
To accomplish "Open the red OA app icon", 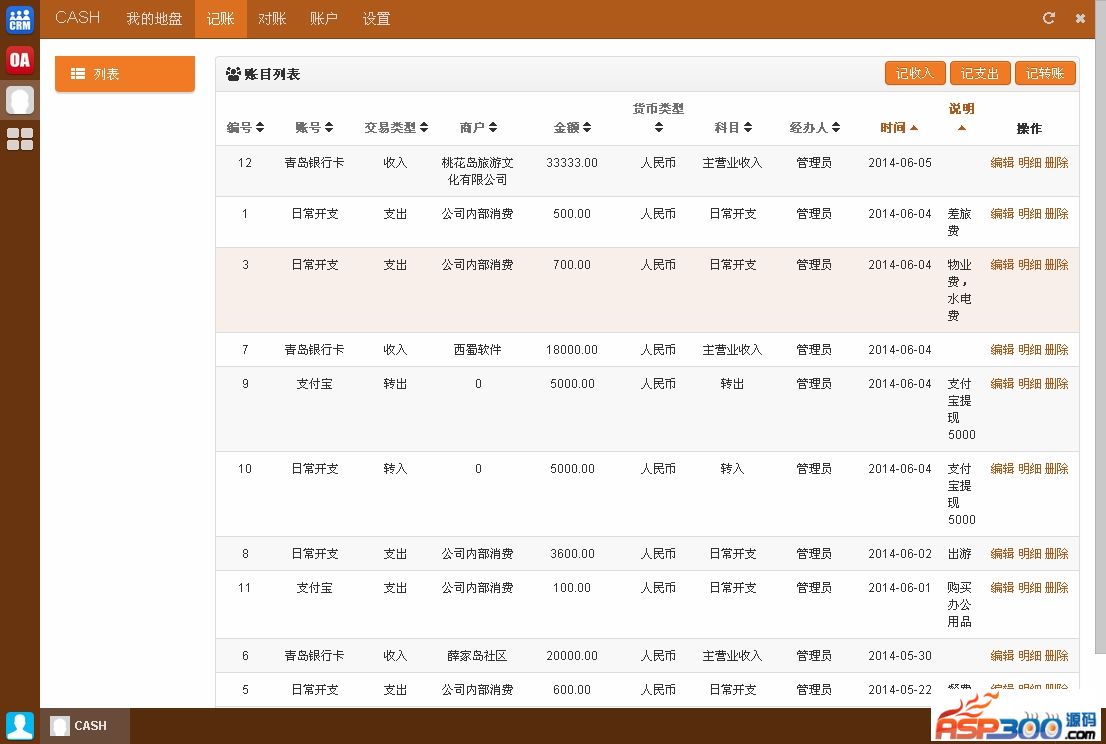I will click(20, 60).
